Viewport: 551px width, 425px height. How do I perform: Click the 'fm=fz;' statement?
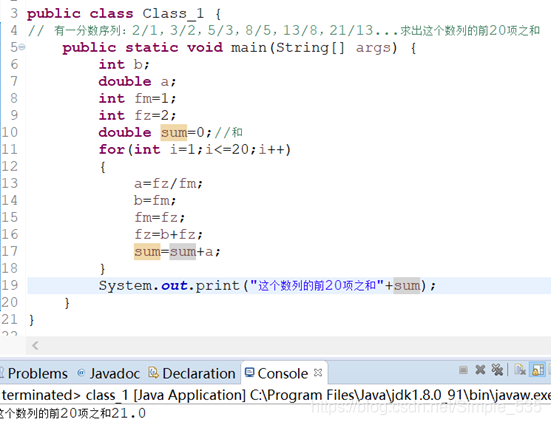(159, 218)
